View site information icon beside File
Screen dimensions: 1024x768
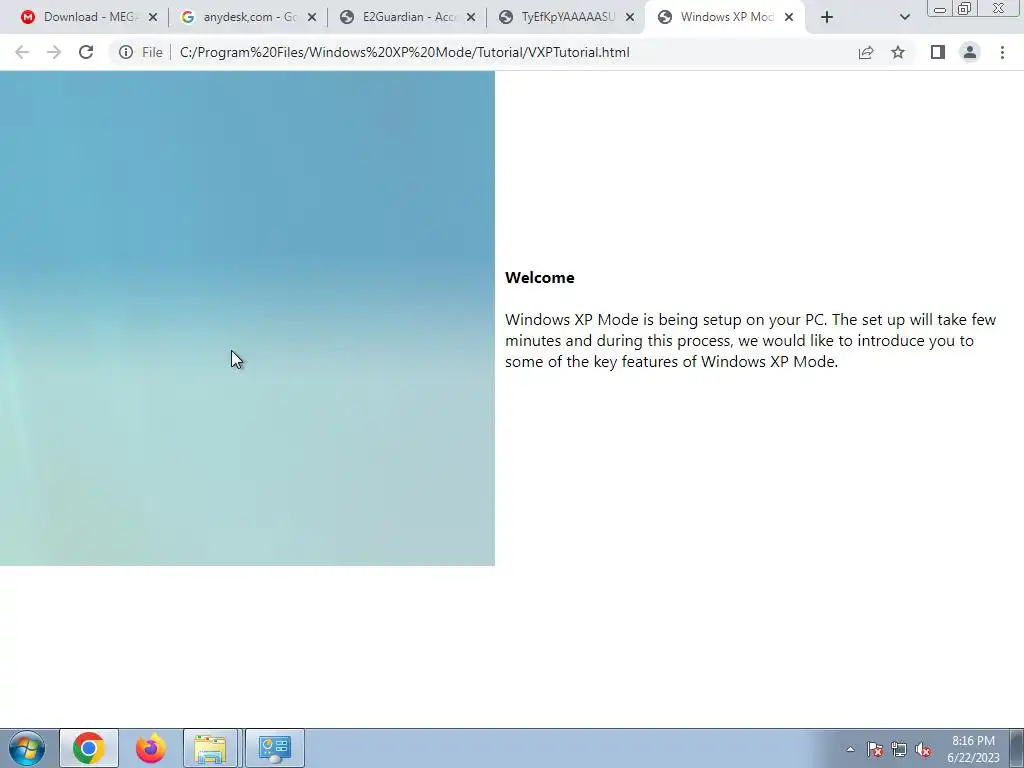point(125,52)
